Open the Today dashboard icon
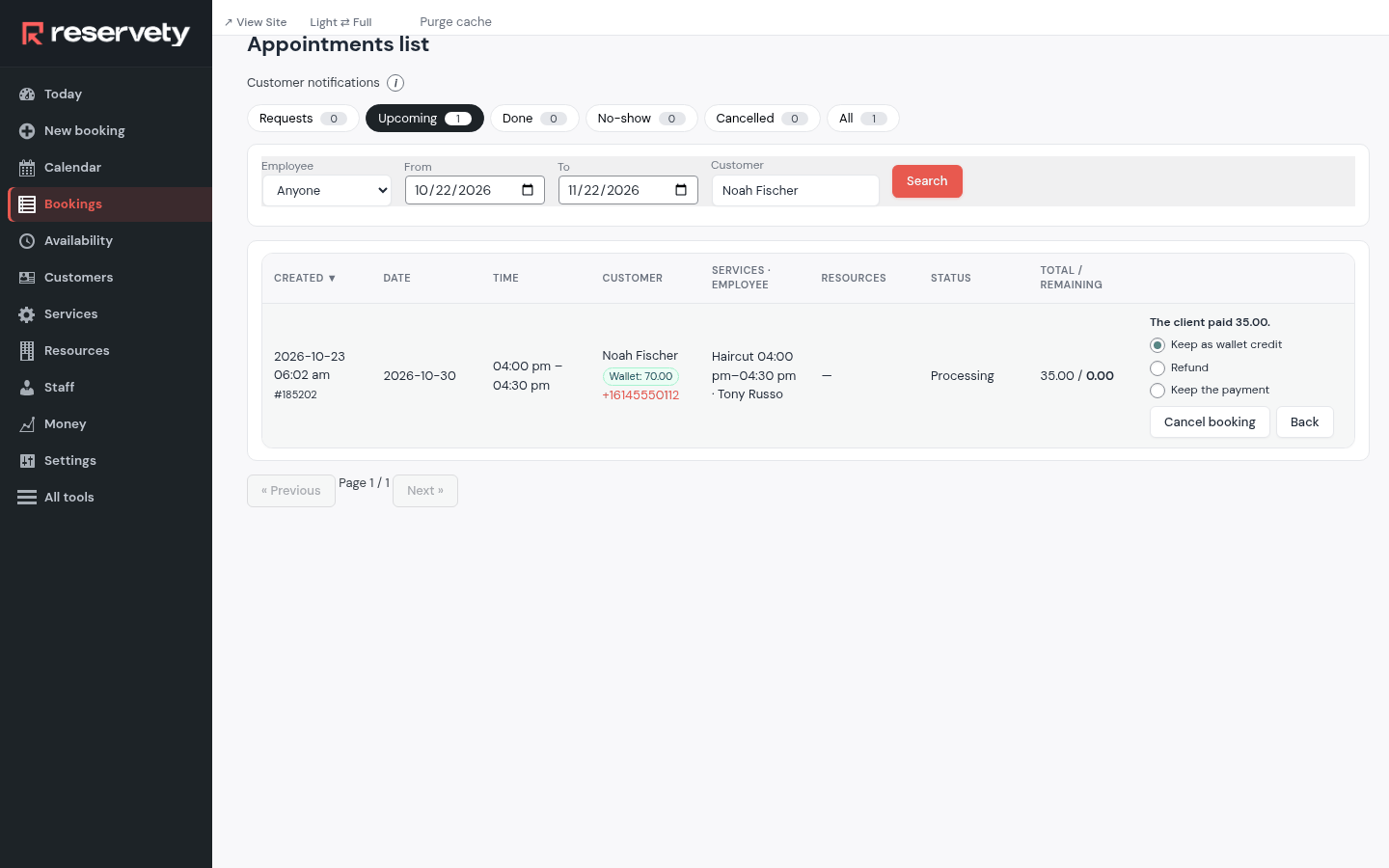The width and height of the screenshot is (1389, 868). coord(27,95)
